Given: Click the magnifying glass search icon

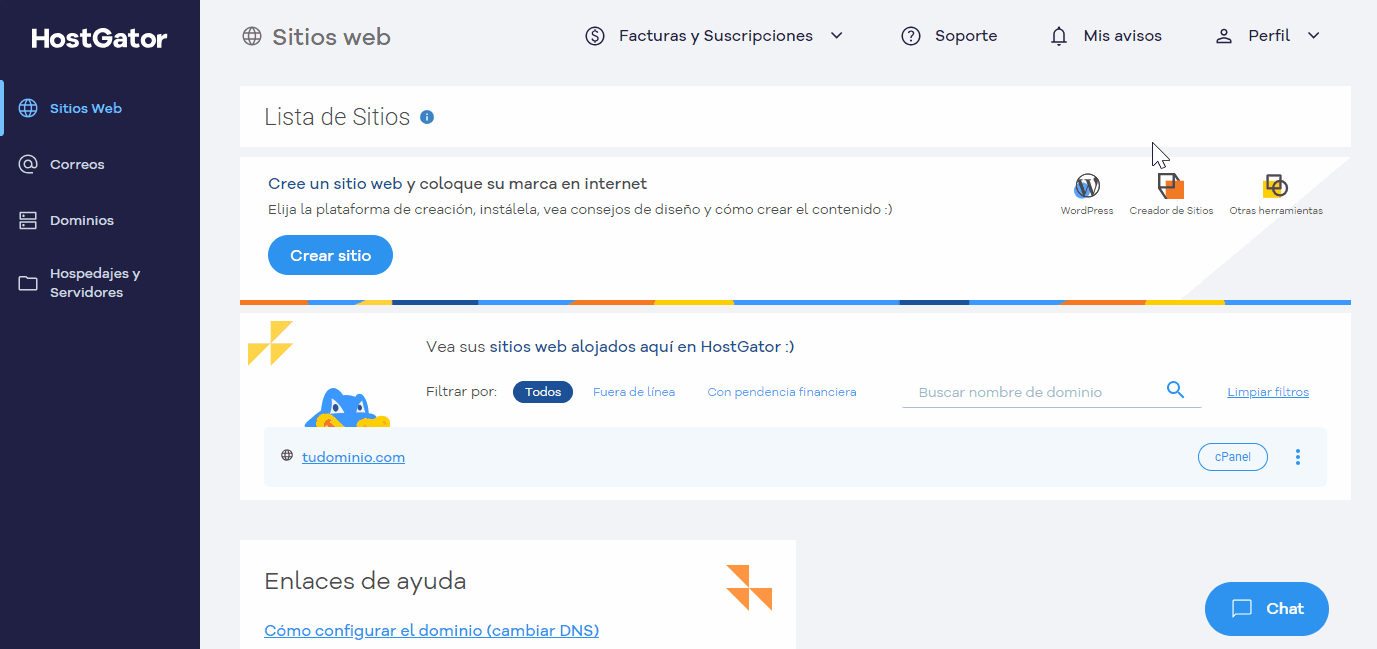Looking at the screenshot, I should pos(1176,390).
